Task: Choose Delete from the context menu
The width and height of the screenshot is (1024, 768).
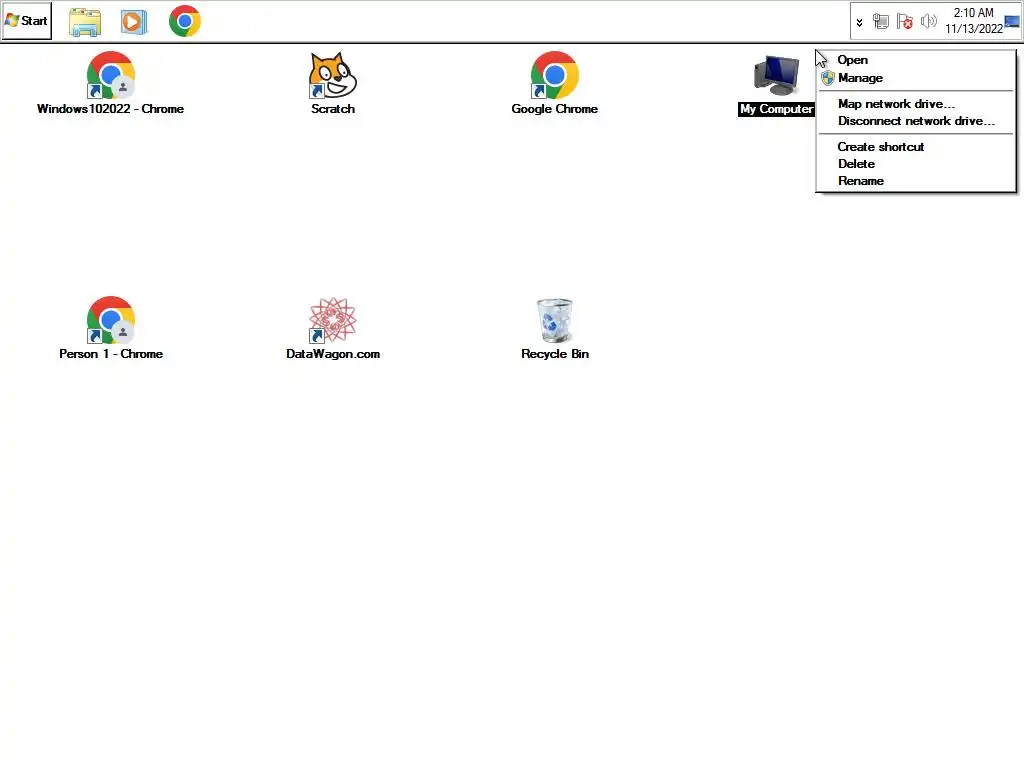Action: click(916, 164)
